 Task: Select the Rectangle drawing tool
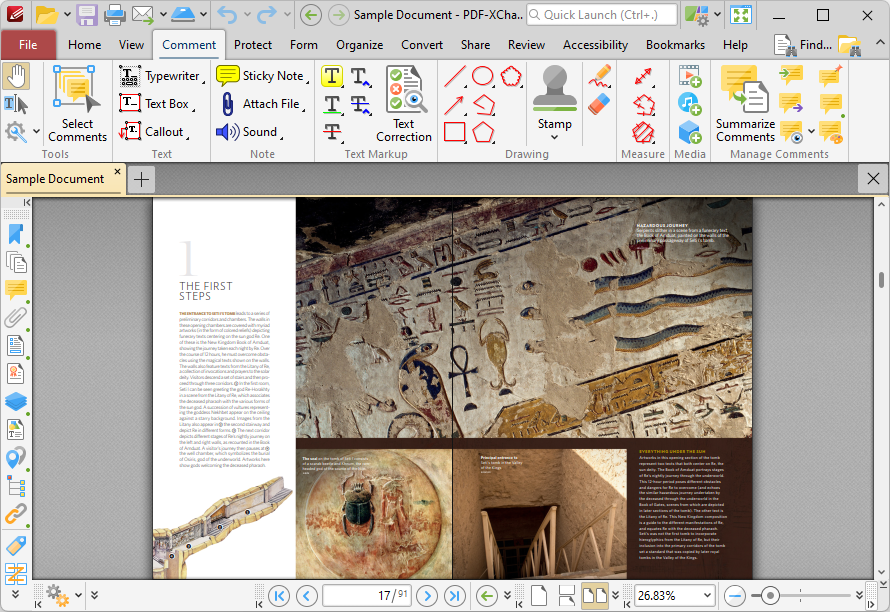click(455, 132)
